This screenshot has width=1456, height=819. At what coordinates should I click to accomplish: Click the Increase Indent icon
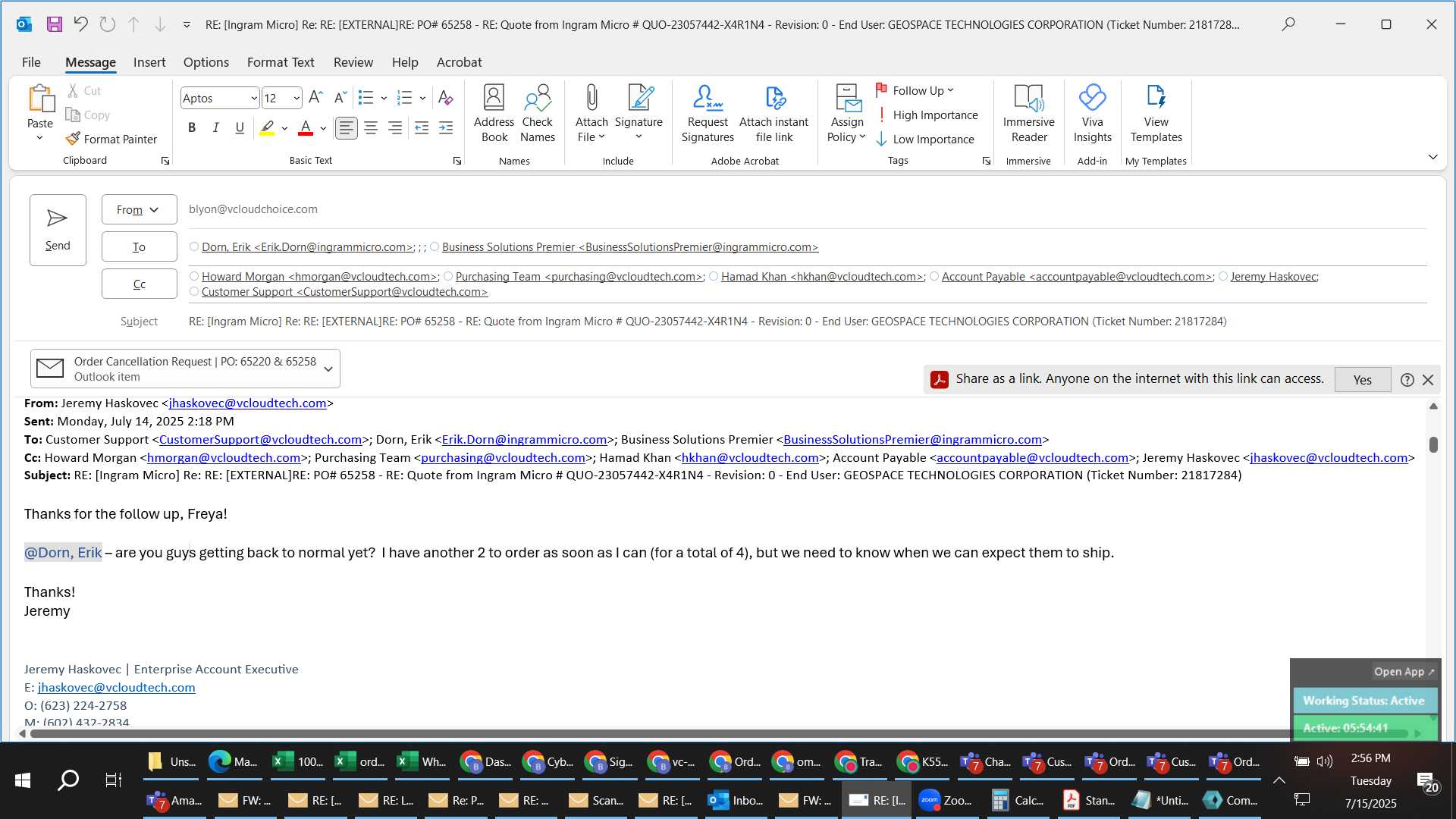tap(446, 127)
